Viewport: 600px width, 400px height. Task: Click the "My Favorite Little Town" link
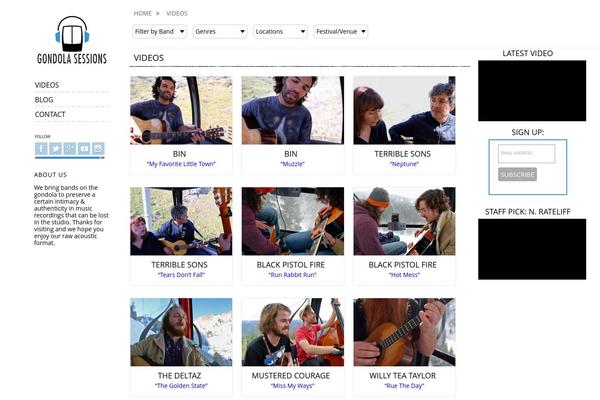point(181,164)
